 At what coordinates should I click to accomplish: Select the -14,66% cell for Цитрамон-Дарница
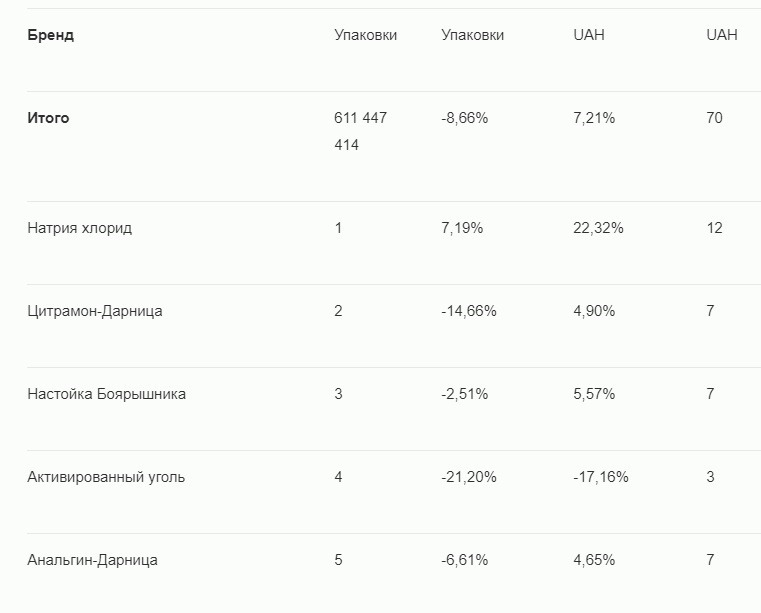pos(469,311)
